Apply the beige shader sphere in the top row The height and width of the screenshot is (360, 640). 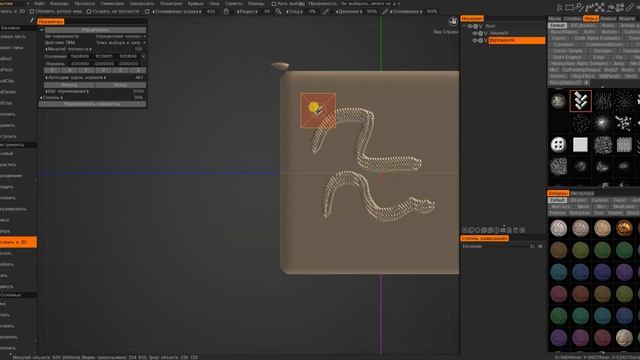(x=602, y=228)
